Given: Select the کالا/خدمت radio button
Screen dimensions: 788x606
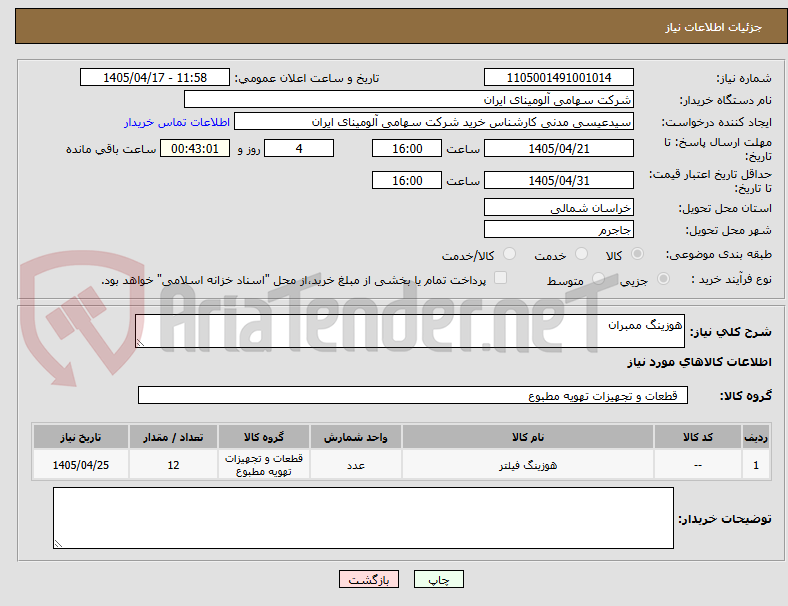Looking at the screenshot, I should 509,254.
